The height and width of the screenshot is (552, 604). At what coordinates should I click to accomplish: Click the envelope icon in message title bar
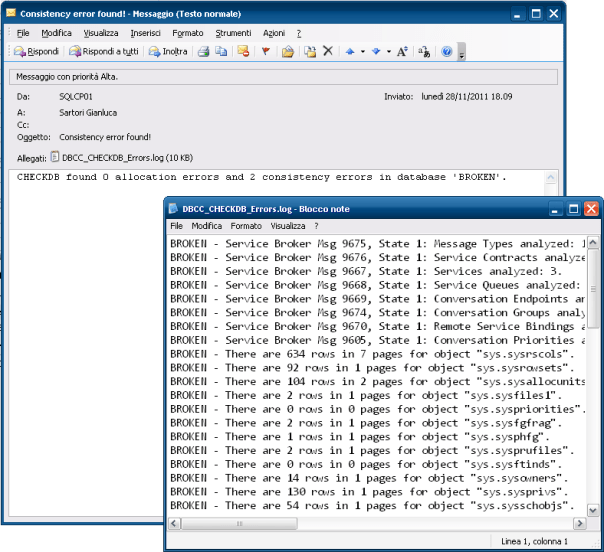tap(11, 13)
